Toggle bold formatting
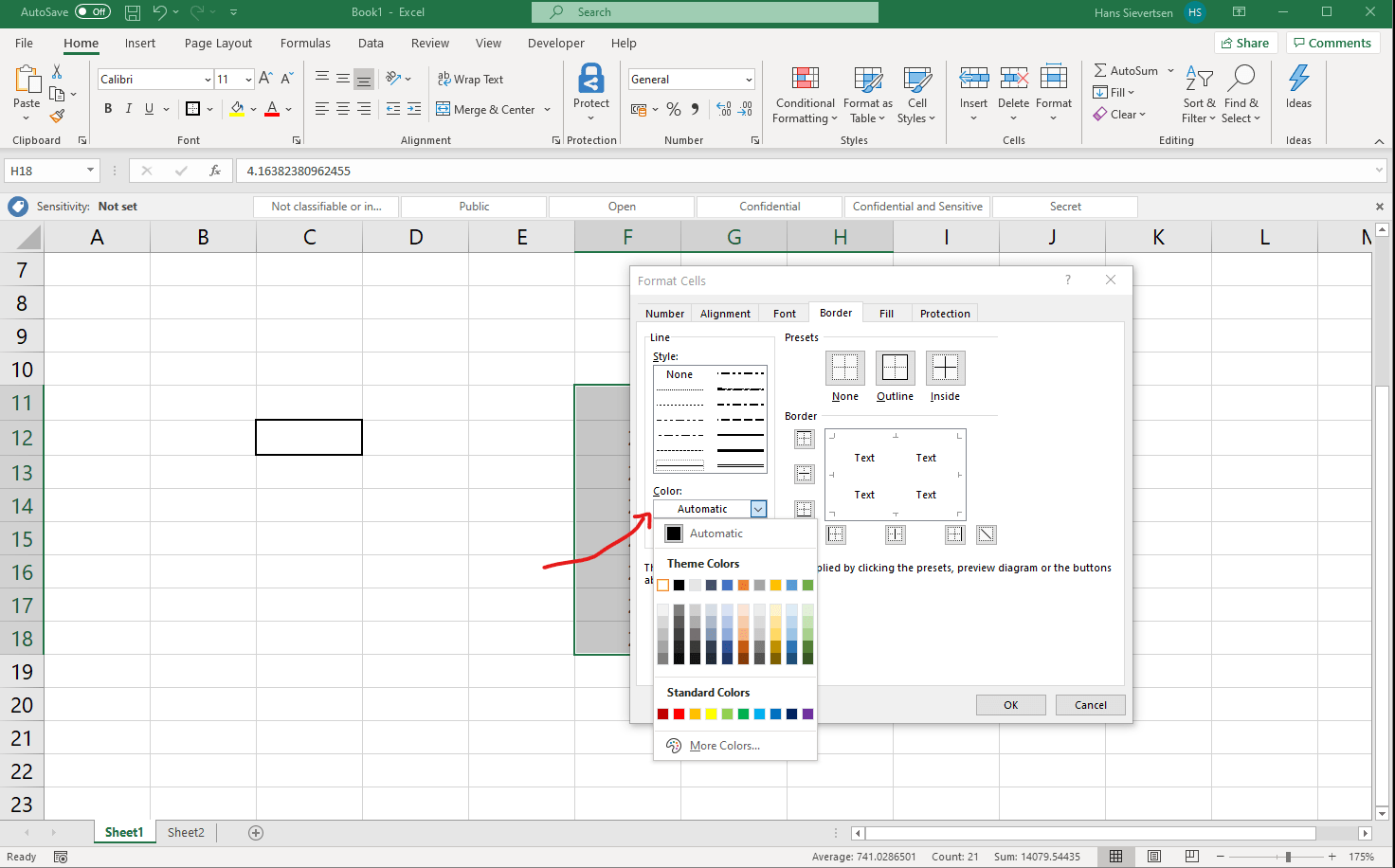 coord(107,108)
